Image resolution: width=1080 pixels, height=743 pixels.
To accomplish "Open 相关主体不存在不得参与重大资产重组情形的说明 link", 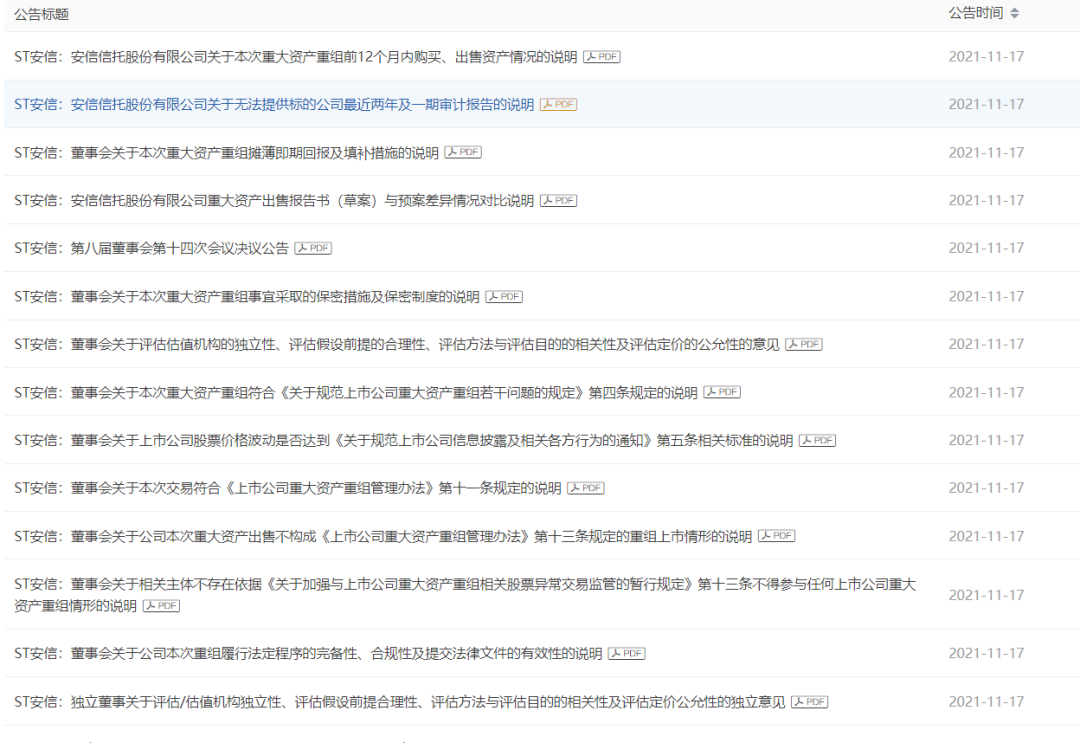I will [x=465, y=584].
